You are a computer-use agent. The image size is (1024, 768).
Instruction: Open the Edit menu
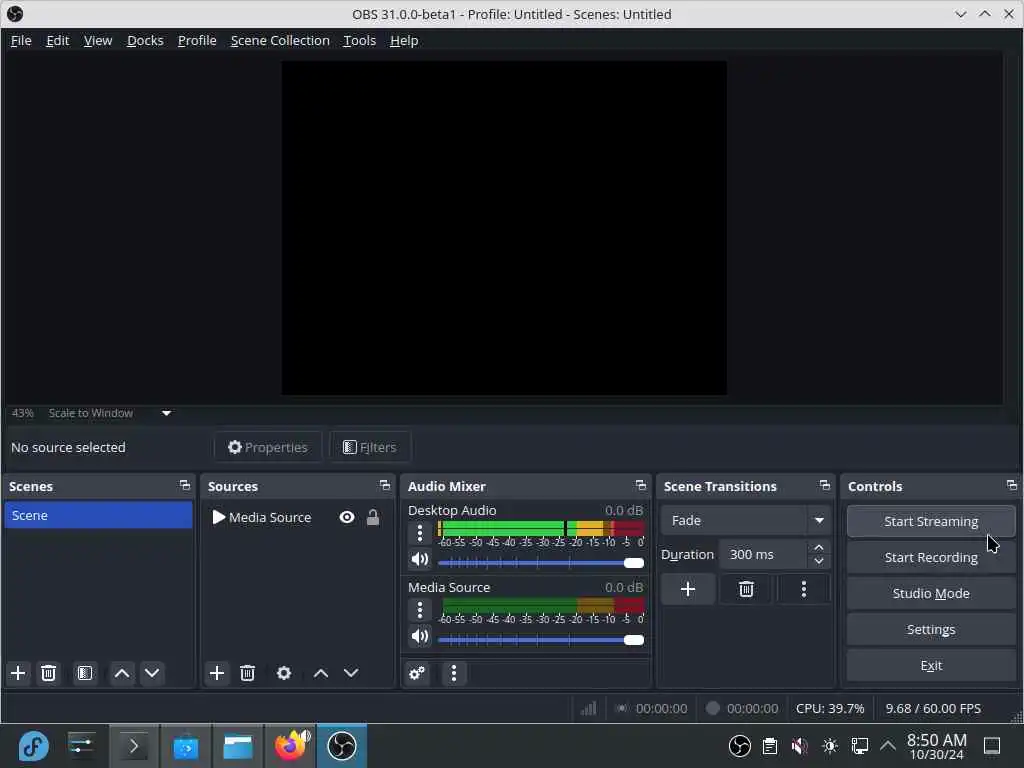[x=57, y=40]
